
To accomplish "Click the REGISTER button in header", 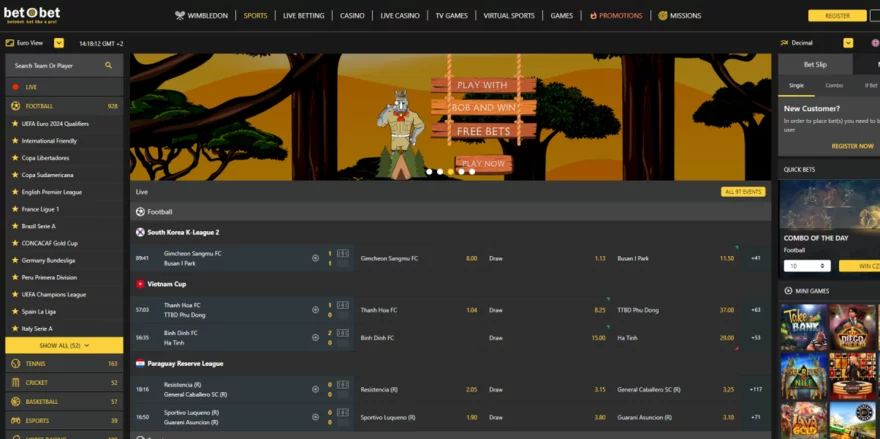I will pos(837,16).
